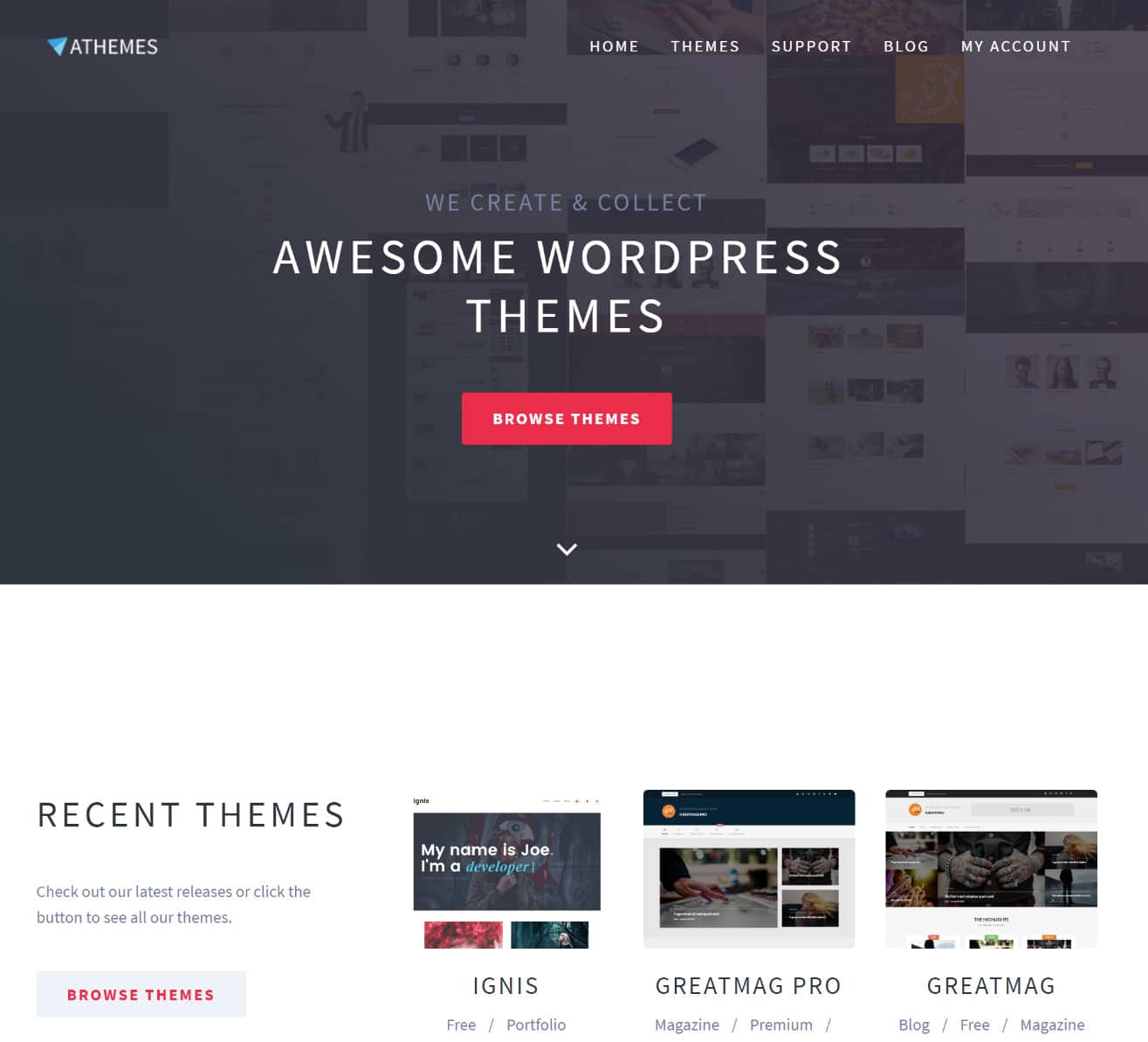The height and width of the screenshot is (1042, 1148).
Task: Click the Free tag under Ignis
Action: pos(461,1025)
